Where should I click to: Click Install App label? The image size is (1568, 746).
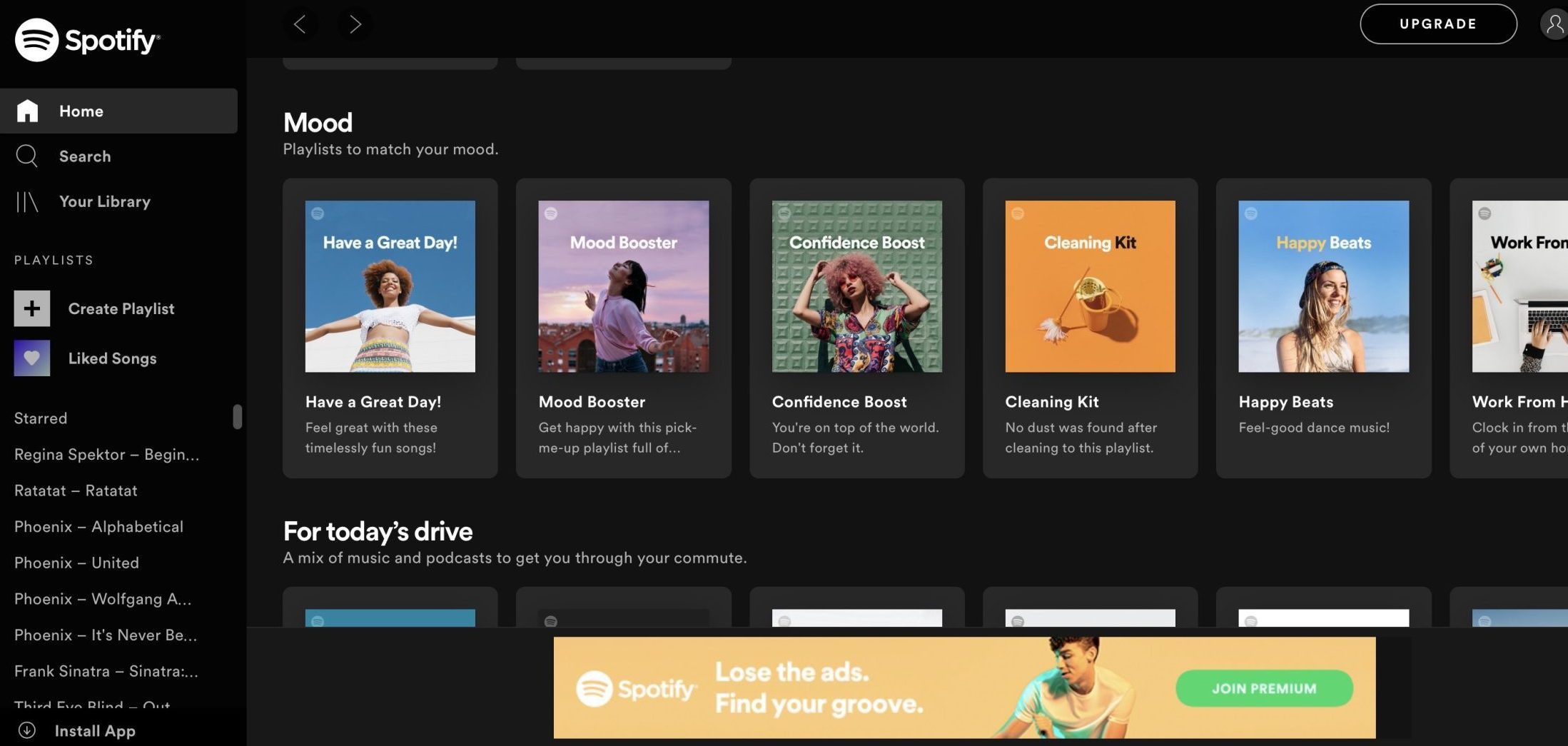[95, 730]
